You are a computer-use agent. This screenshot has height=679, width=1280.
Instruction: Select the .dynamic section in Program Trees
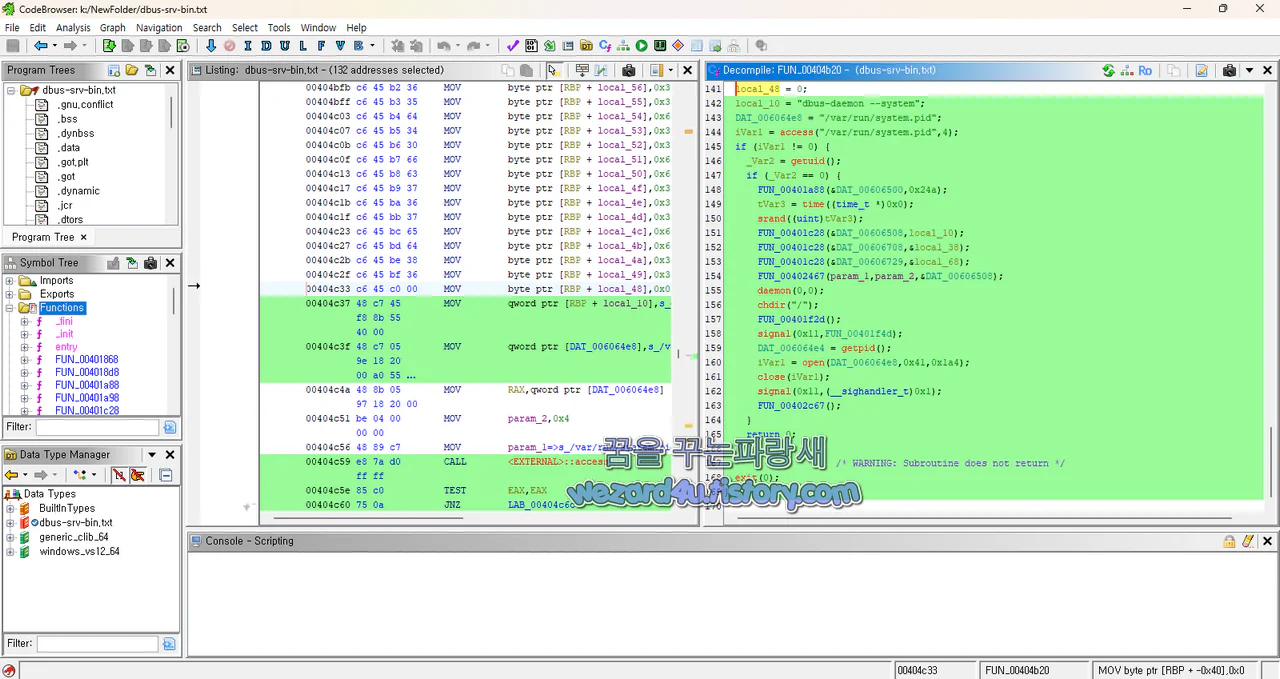point(79,191)
